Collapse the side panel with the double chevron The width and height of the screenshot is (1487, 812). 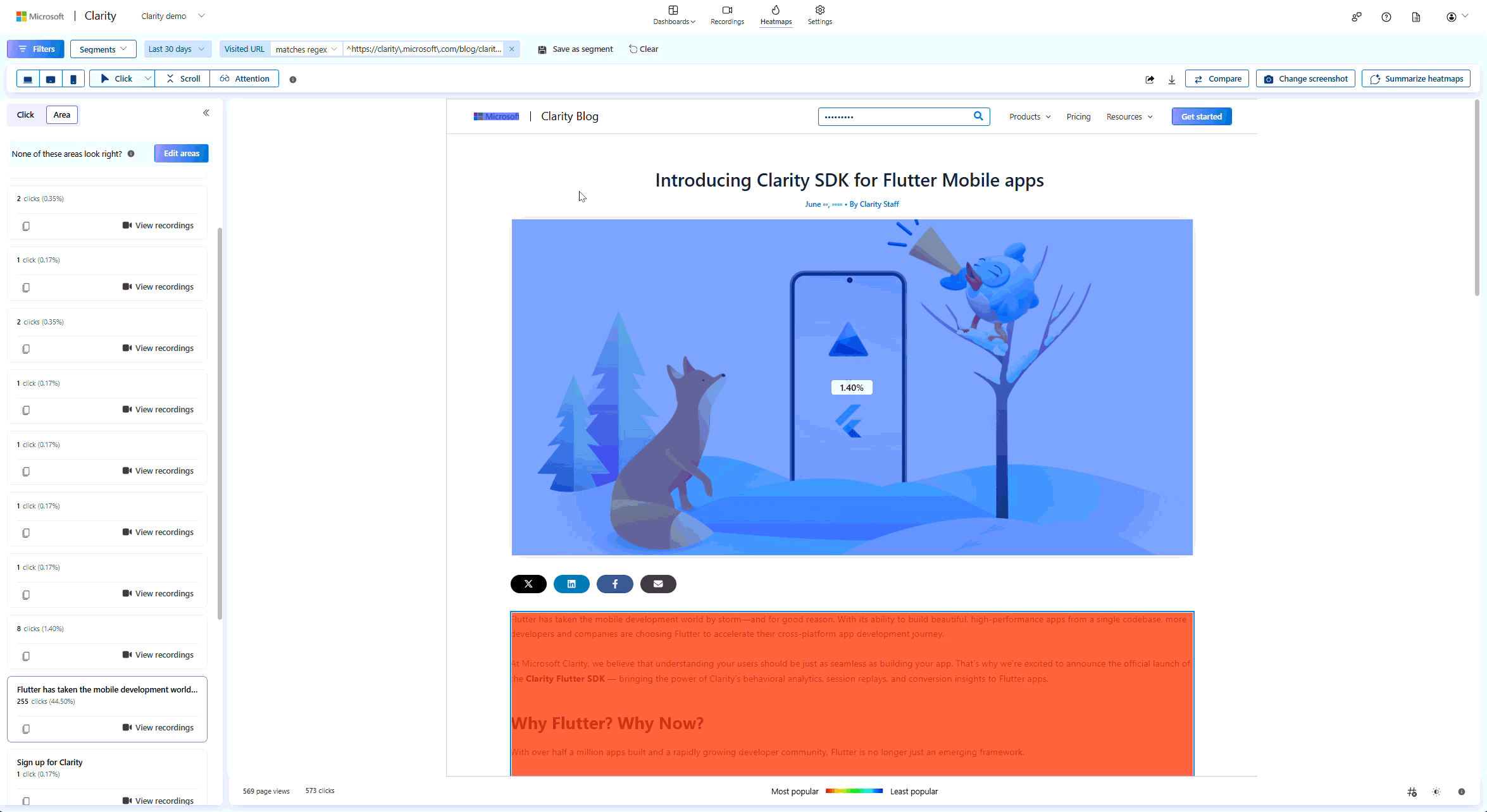pos(206,113)
